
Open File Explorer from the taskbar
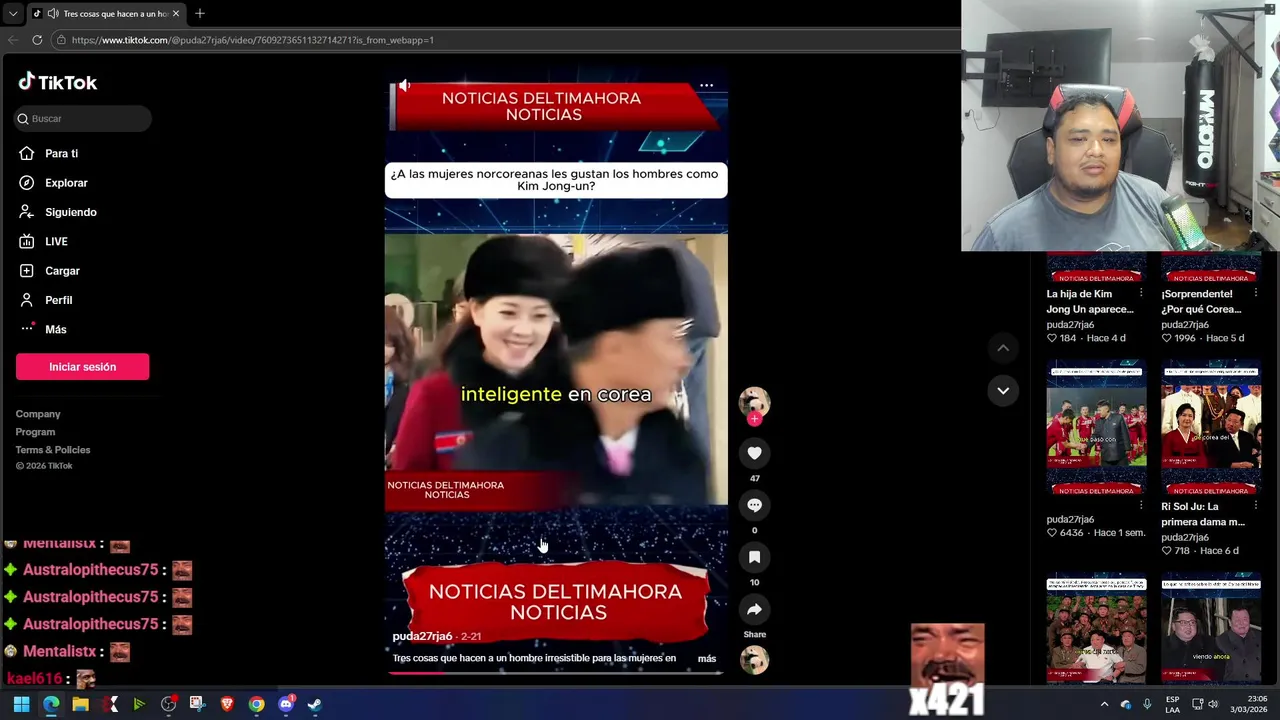80,704
